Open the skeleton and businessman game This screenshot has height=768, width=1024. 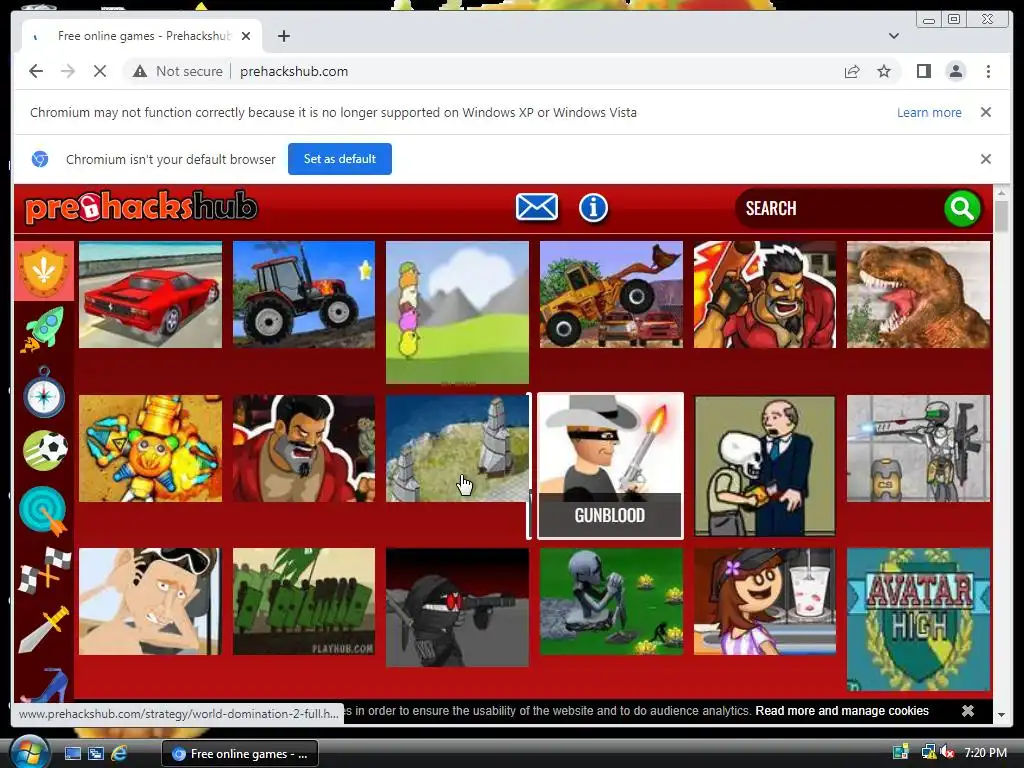[x=765, y=466]
